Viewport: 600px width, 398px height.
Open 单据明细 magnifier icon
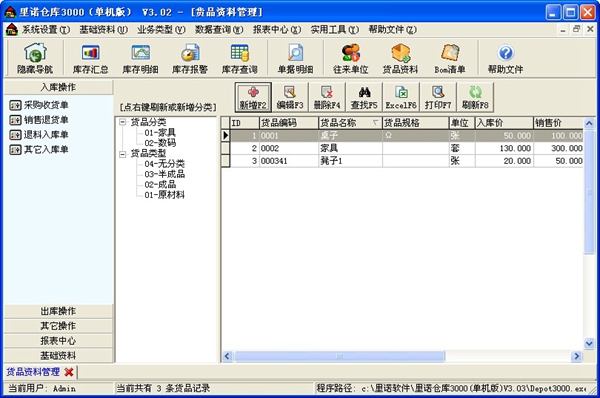click(295, 58)
